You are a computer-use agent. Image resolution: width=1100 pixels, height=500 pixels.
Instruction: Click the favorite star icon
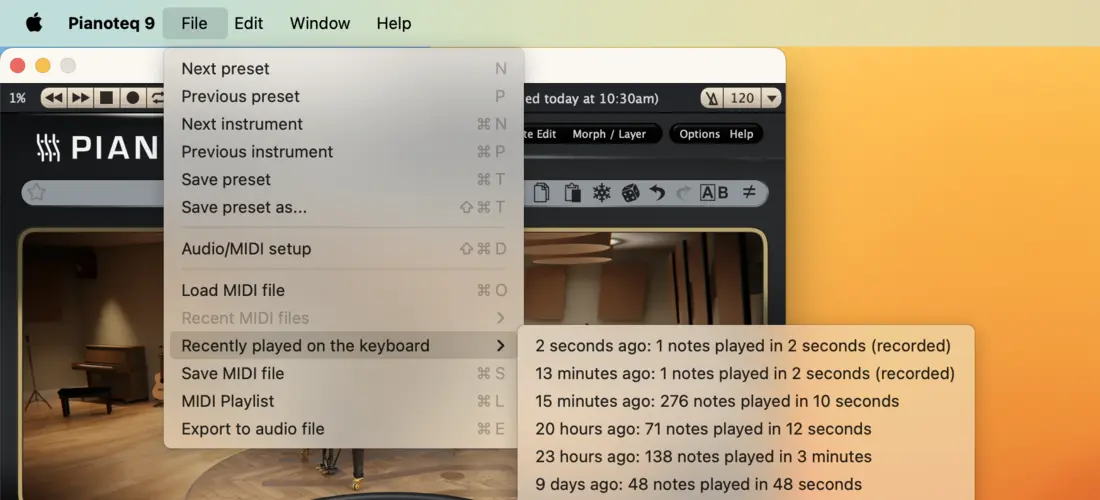(x=37, y=192)
